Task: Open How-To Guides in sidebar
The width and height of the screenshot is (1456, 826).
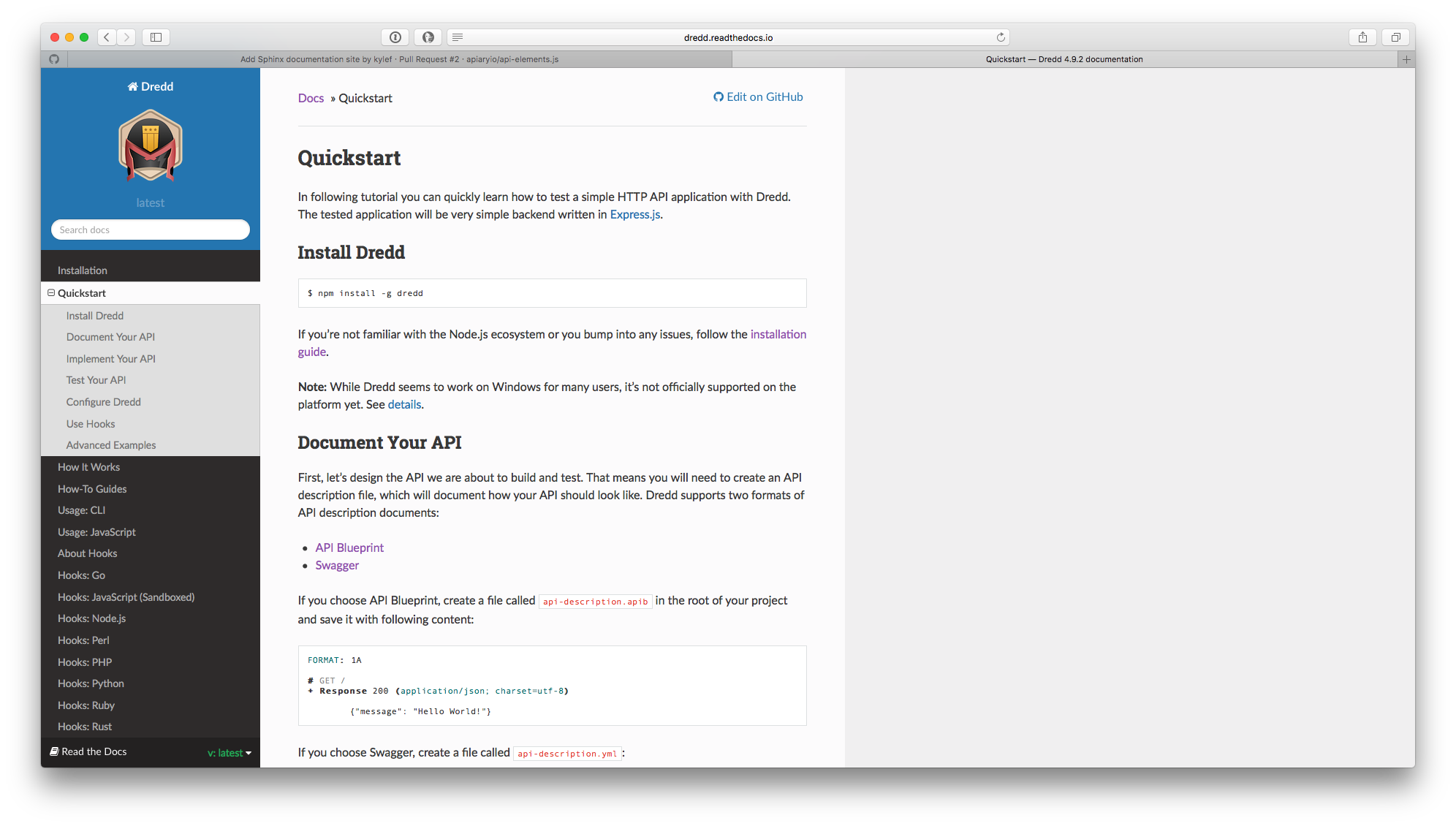Action: (x=92, y=489)
